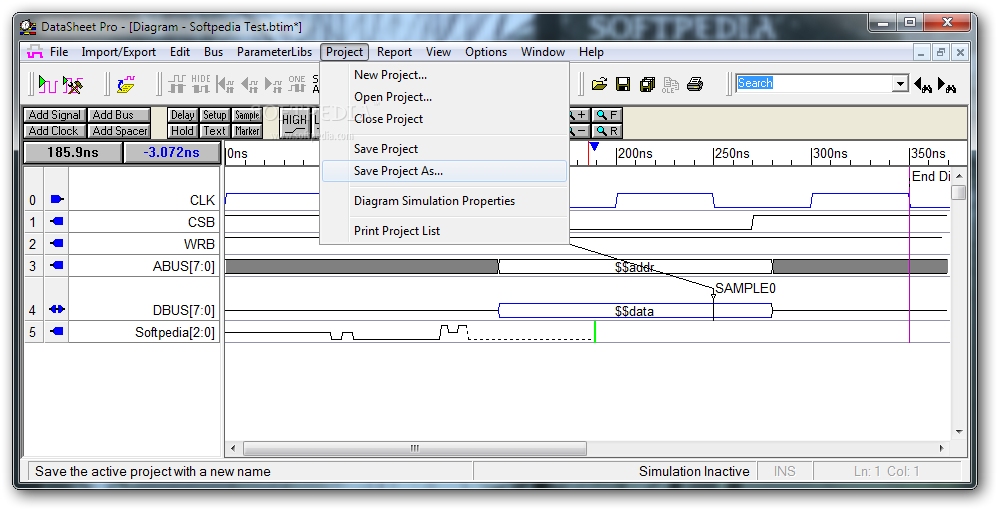
Task: Choose Print Project List entry
Action: tap(444, 231)
